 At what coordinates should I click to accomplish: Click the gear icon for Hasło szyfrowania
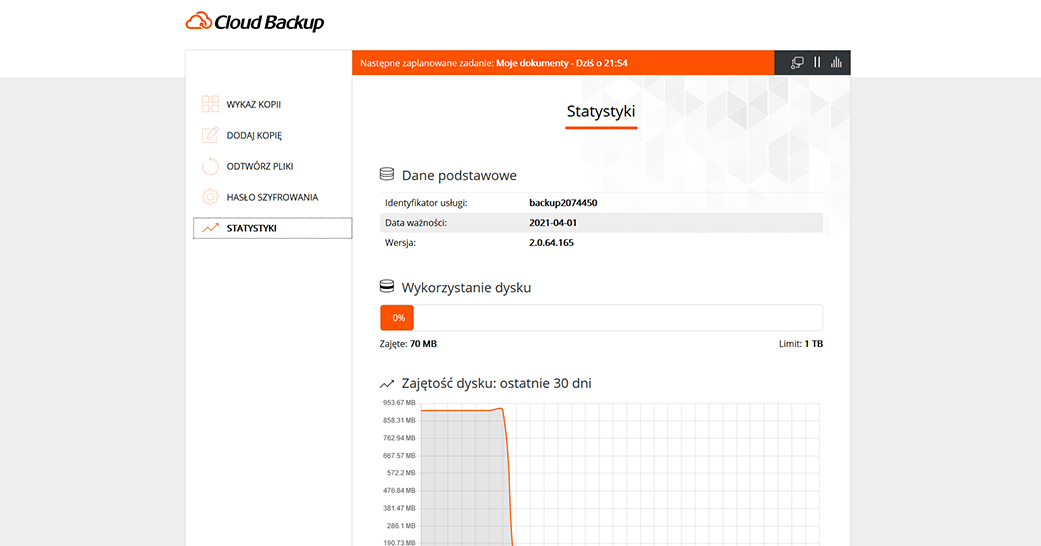coord(210,197)
